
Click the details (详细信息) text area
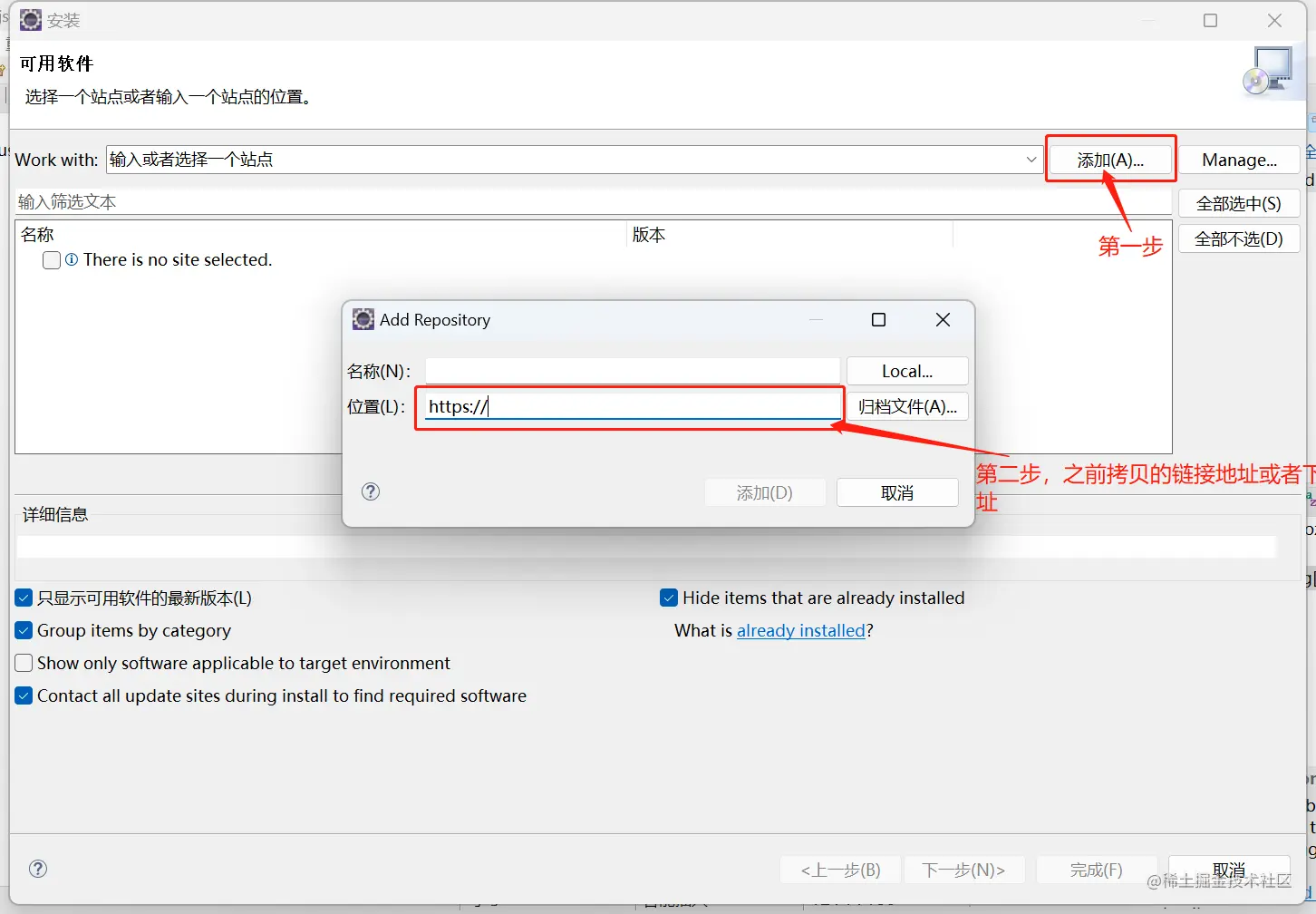click(646, 547)
